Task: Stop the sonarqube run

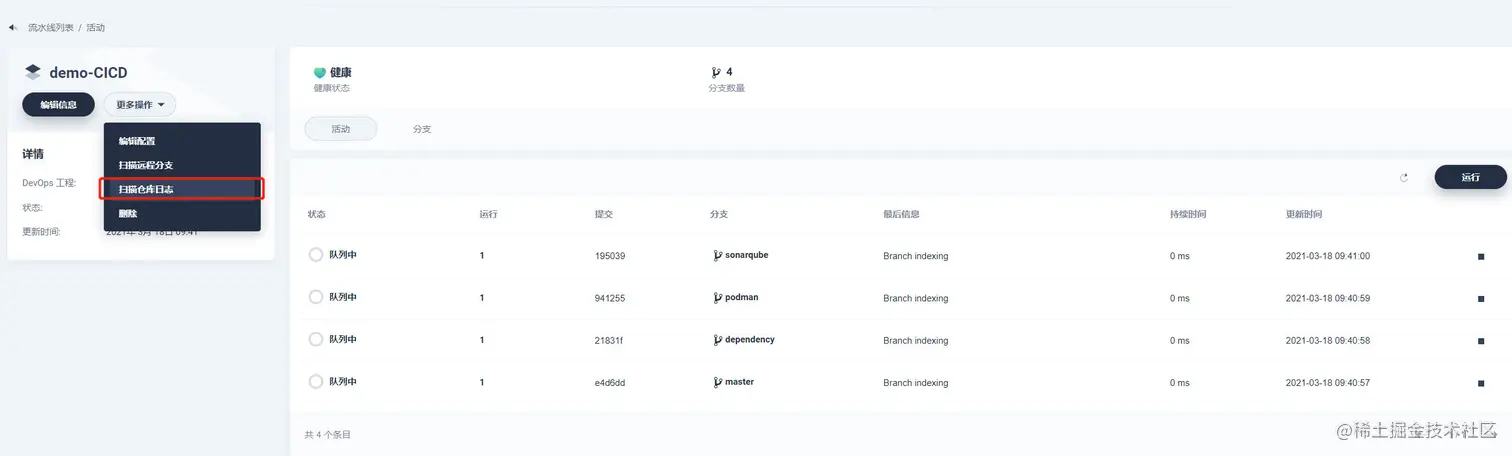Action: click(x=1481, y=257)
